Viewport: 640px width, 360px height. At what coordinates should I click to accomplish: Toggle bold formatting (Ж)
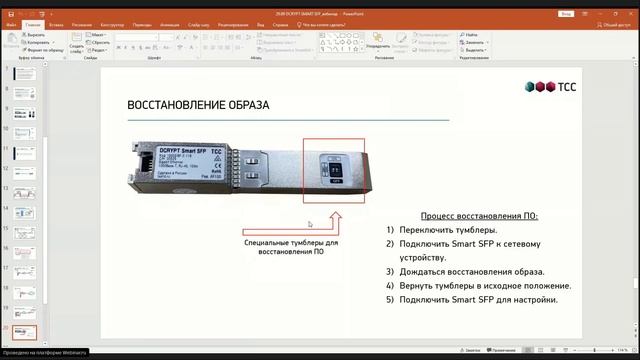point(118,48)
